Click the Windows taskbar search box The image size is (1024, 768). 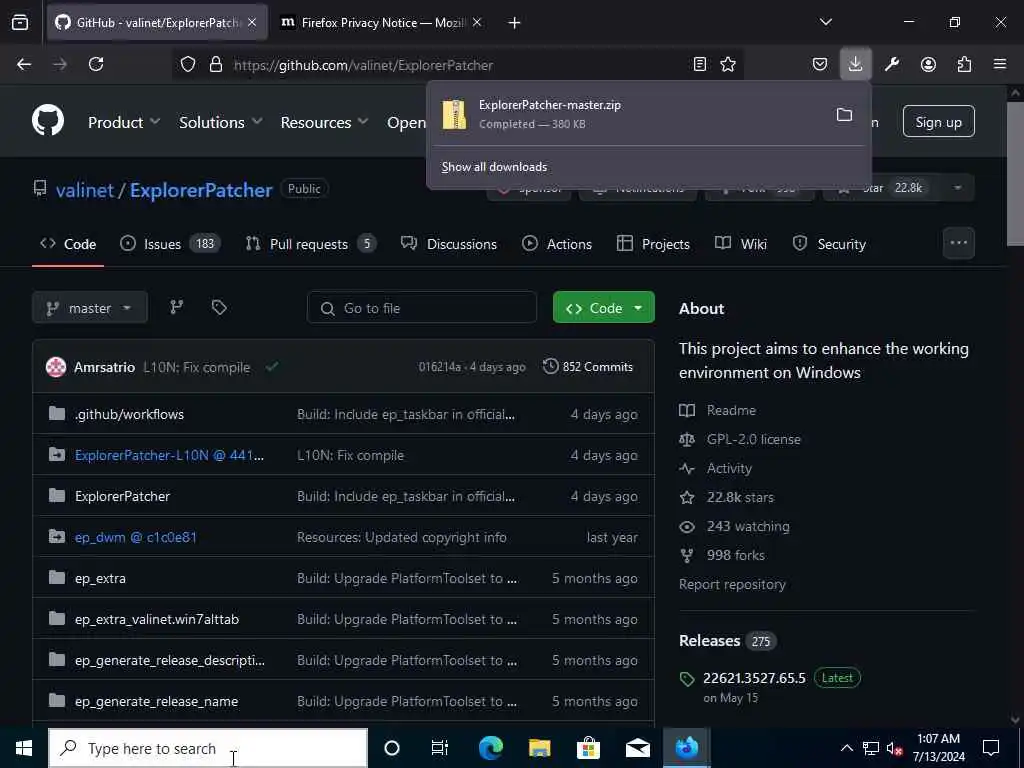[x=208, y=748]
